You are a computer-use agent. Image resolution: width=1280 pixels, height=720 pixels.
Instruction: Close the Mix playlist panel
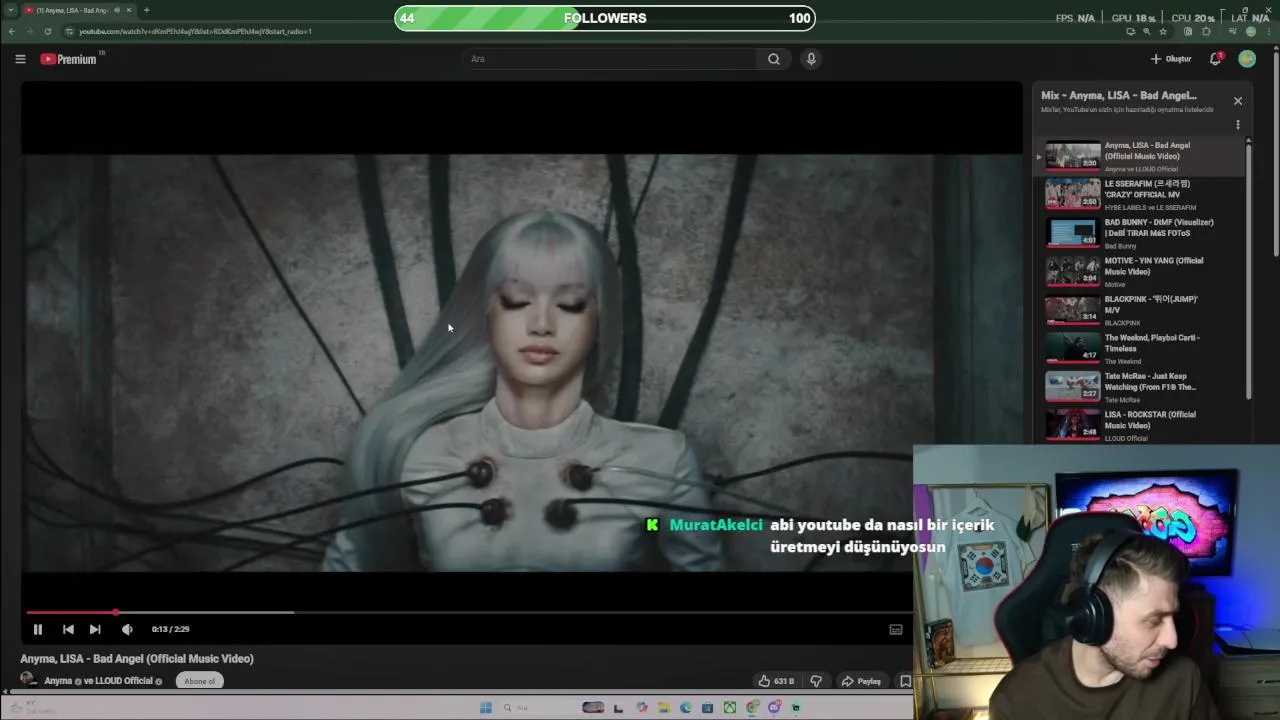point(1238,101)
